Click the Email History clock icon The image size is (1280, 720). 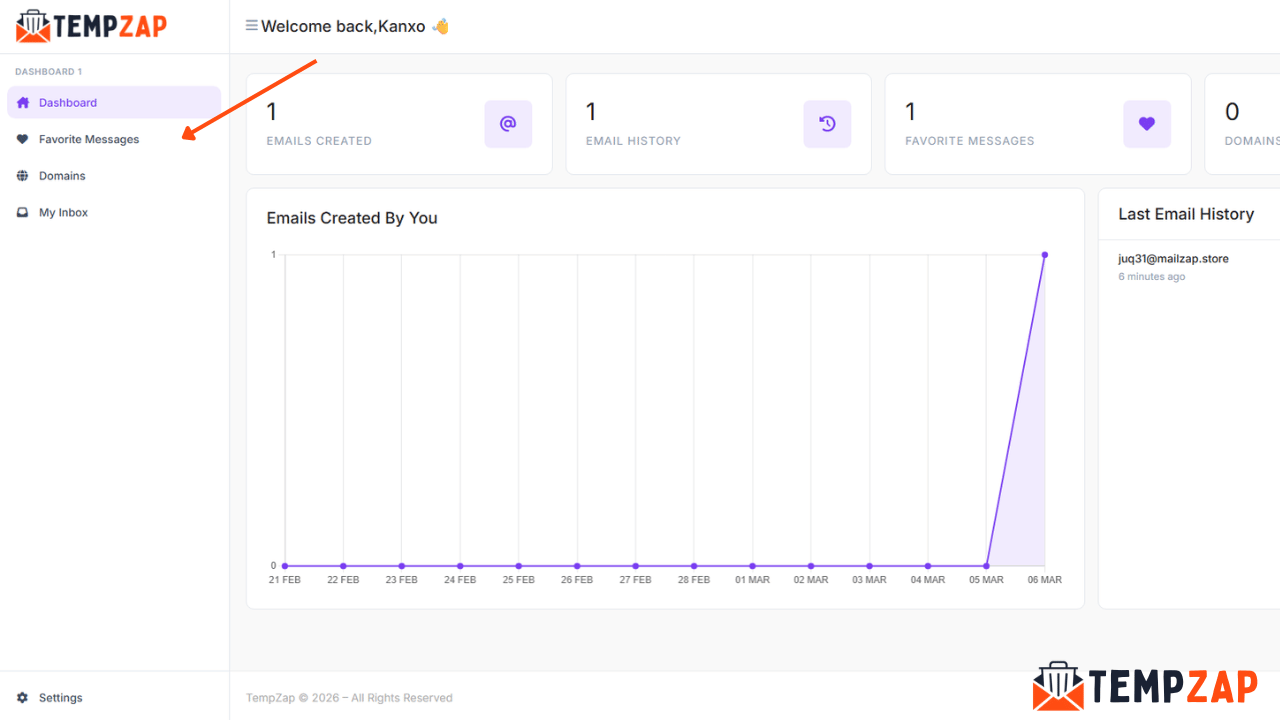point(827,124)
